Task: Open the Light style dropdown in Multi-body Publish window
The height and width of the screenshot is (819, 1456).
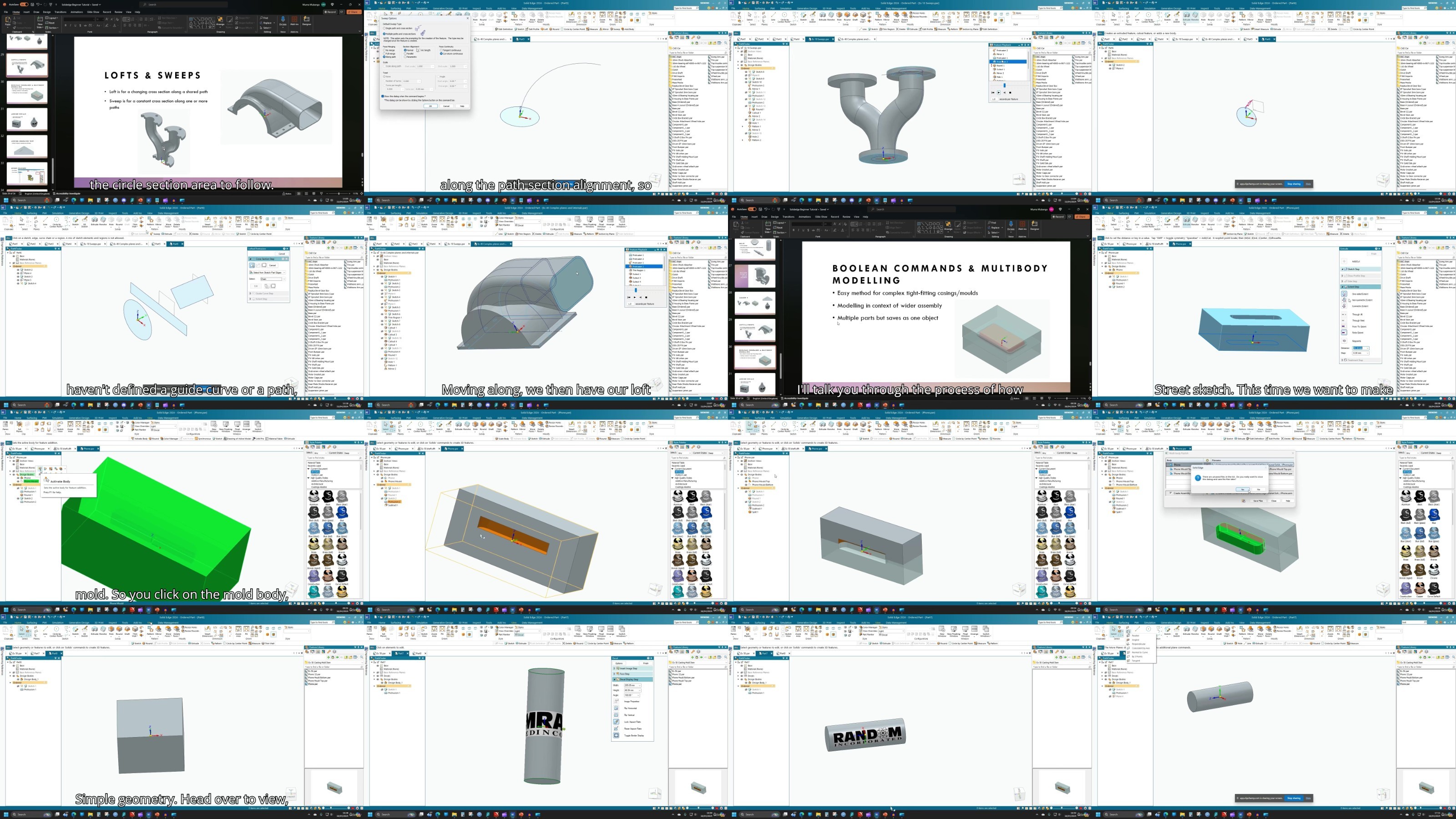Action: click(x=1389, y=427)
